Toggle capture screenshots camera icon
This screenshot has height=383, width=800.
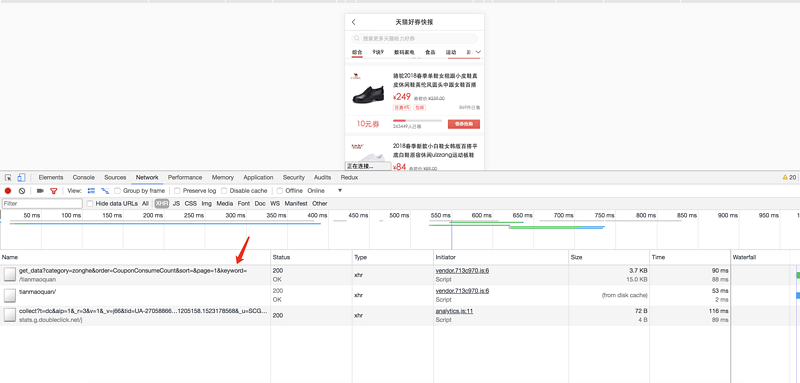[x=40, y=191]
